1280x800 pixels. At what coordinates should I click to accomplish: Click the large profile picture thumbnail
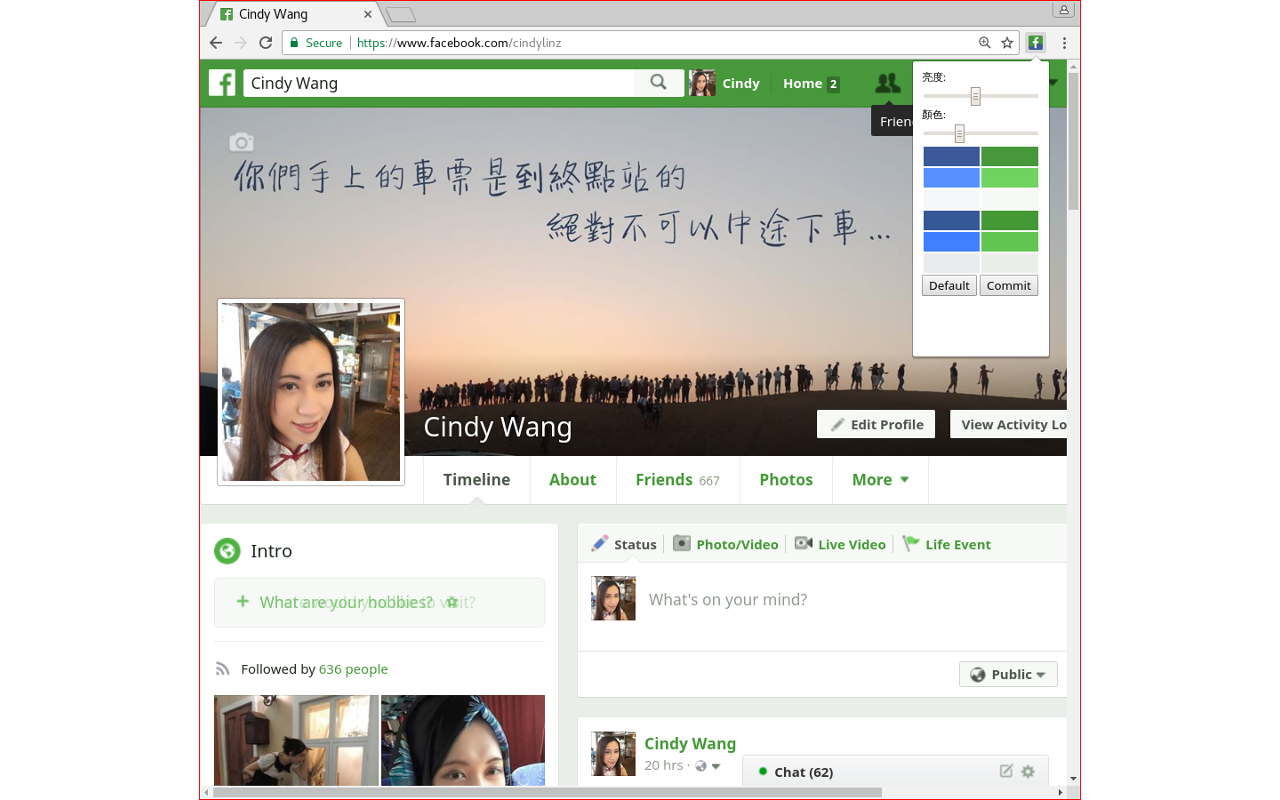311,392
